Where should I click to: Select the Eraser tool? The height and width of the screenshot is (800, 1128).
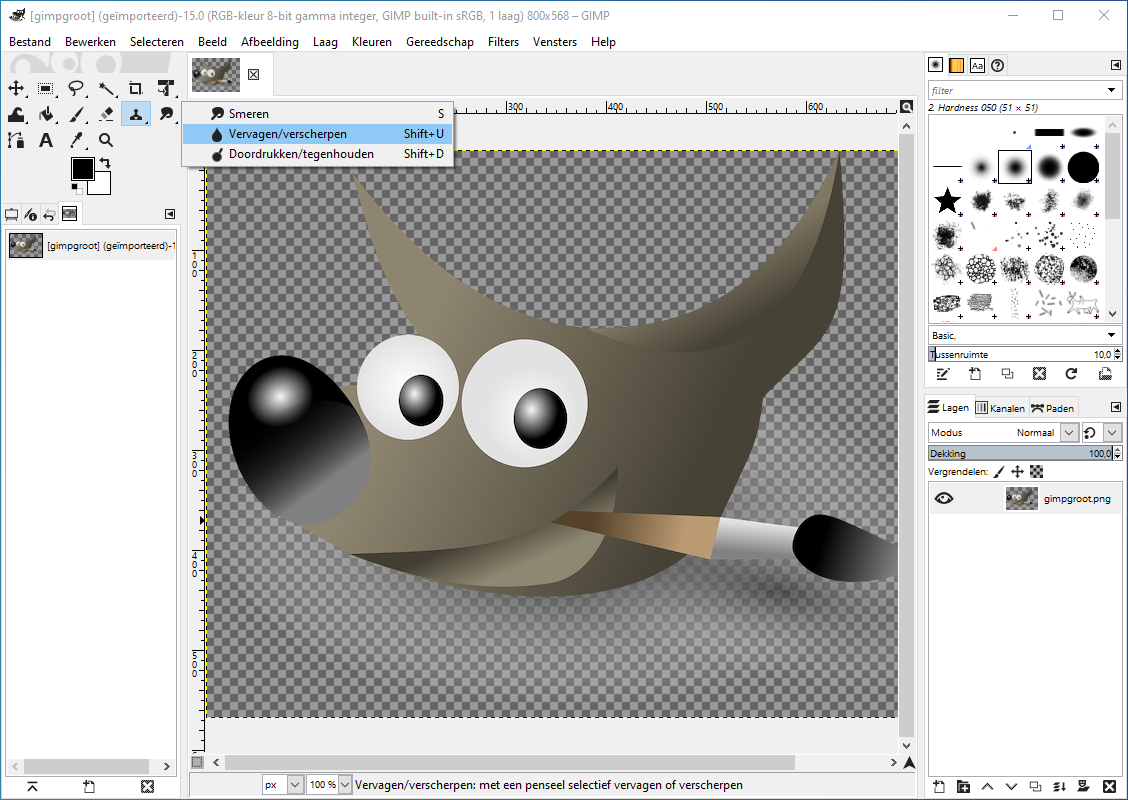[x=106, y=114]
